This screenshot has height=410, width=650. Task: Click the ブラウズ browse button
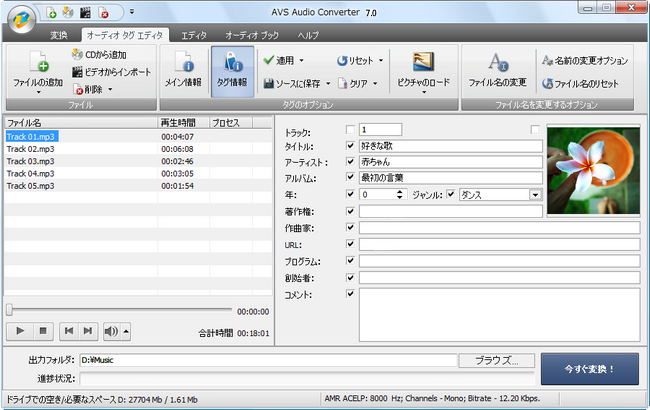496,361
